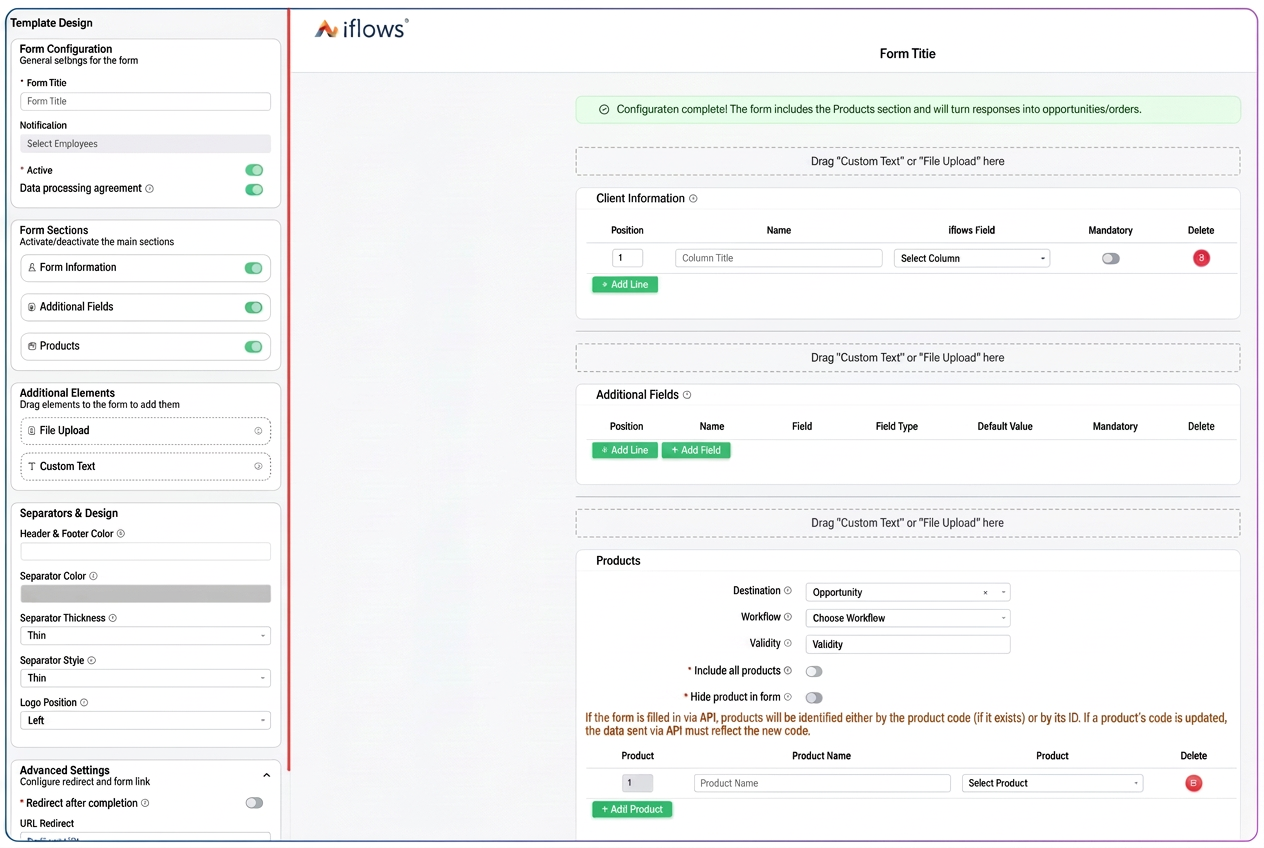Click the Add Field button
The width and height of the screenshot is (1264, 848).
(696, 450)
